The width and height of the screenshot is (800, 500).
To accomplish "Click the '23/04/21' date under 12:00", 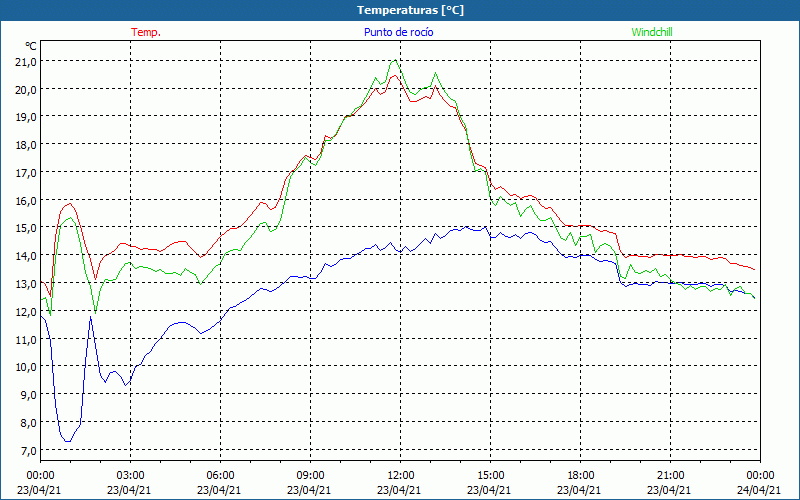I will [x=399, y=490].
